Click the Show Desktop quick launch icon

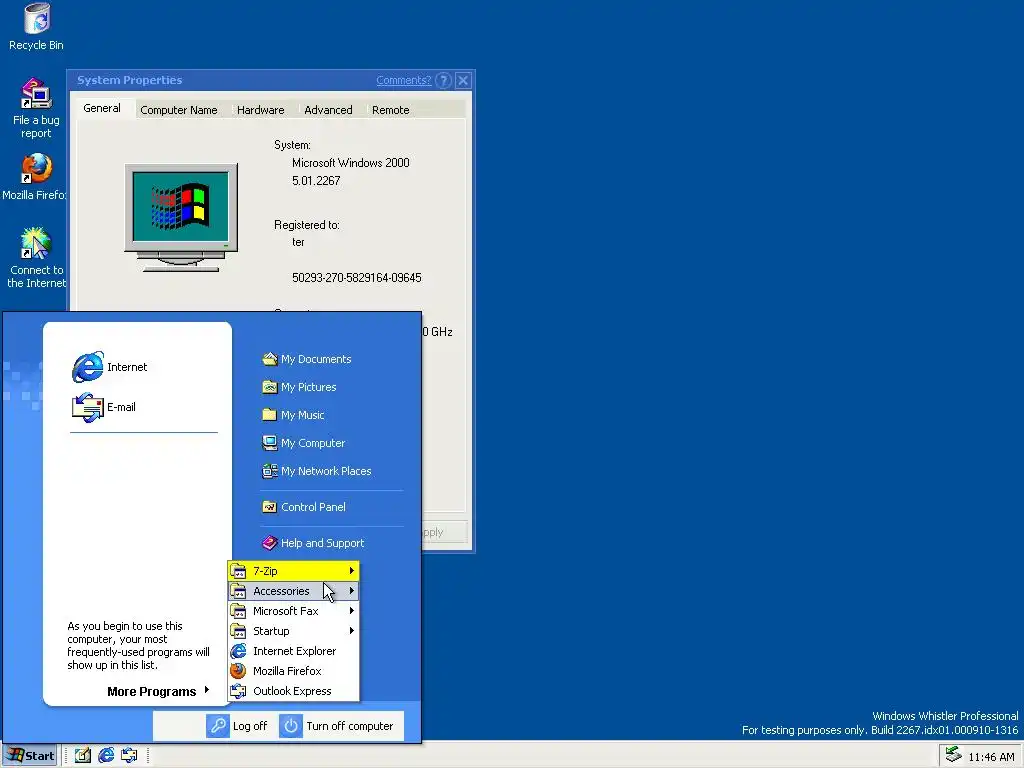pos(82,756)
